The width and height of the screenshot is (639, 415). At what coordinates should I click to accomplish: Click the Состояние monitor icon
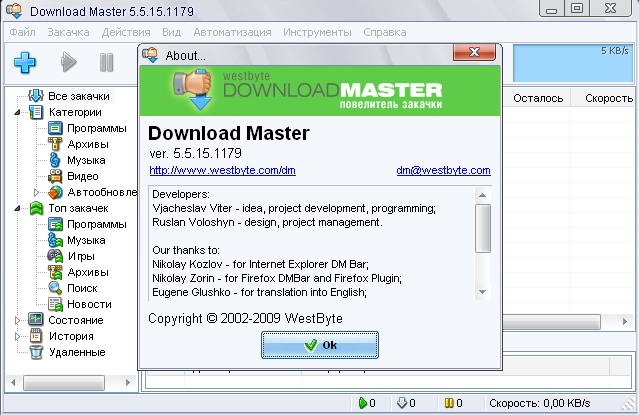tap(36, 320)
